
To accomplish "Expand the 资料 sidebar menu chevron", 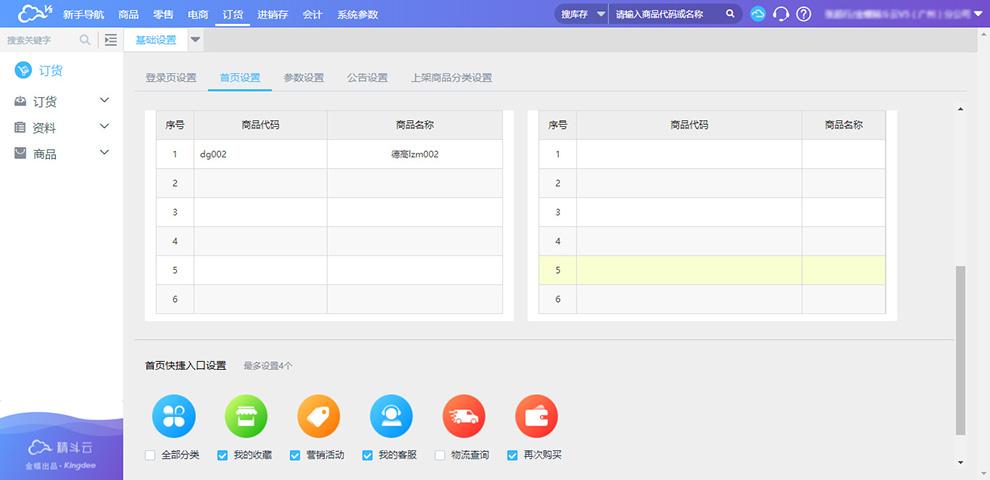I will pos(105,126).
